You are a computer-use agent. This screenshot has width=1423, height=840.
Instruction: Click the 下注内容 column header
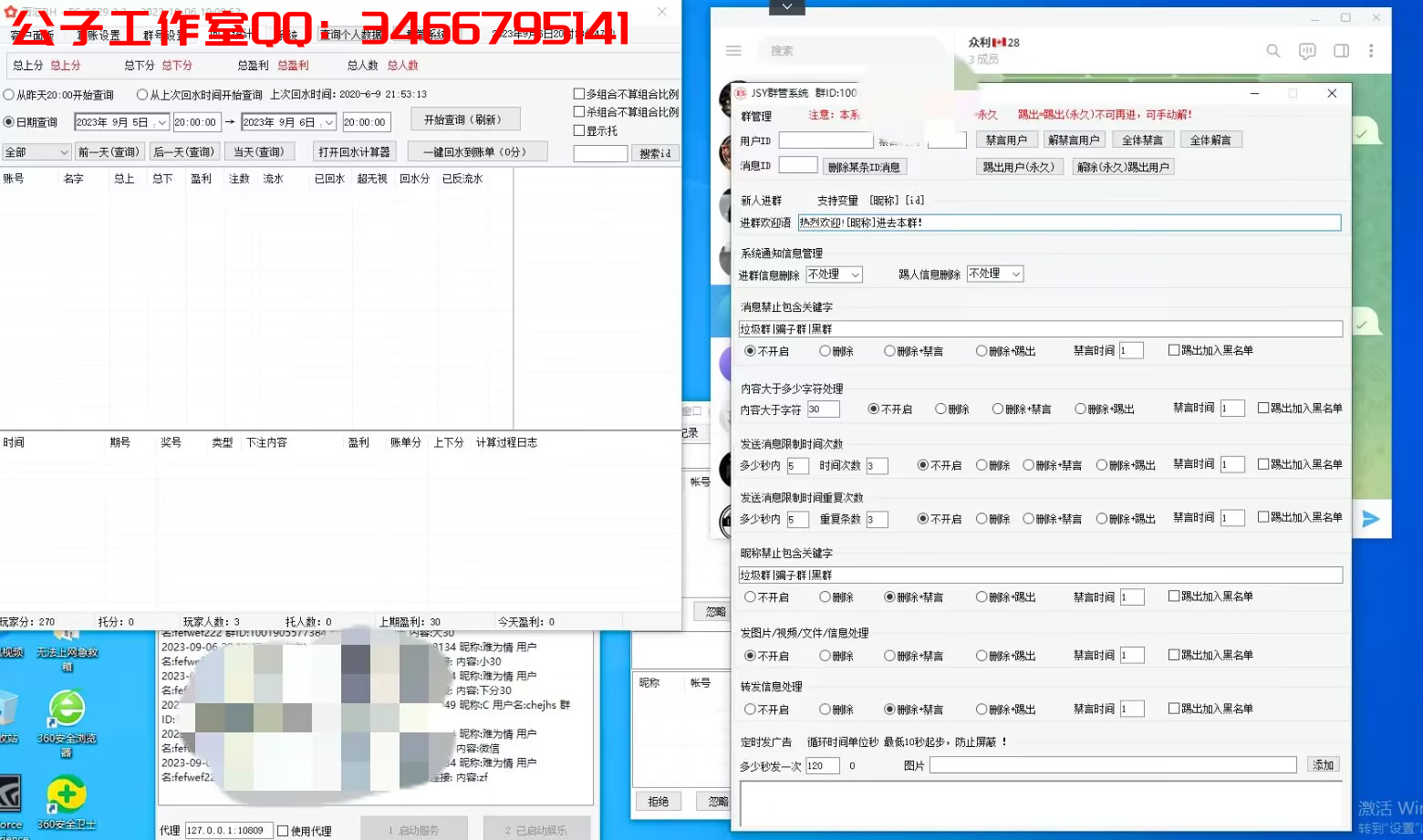pos(266,442)
